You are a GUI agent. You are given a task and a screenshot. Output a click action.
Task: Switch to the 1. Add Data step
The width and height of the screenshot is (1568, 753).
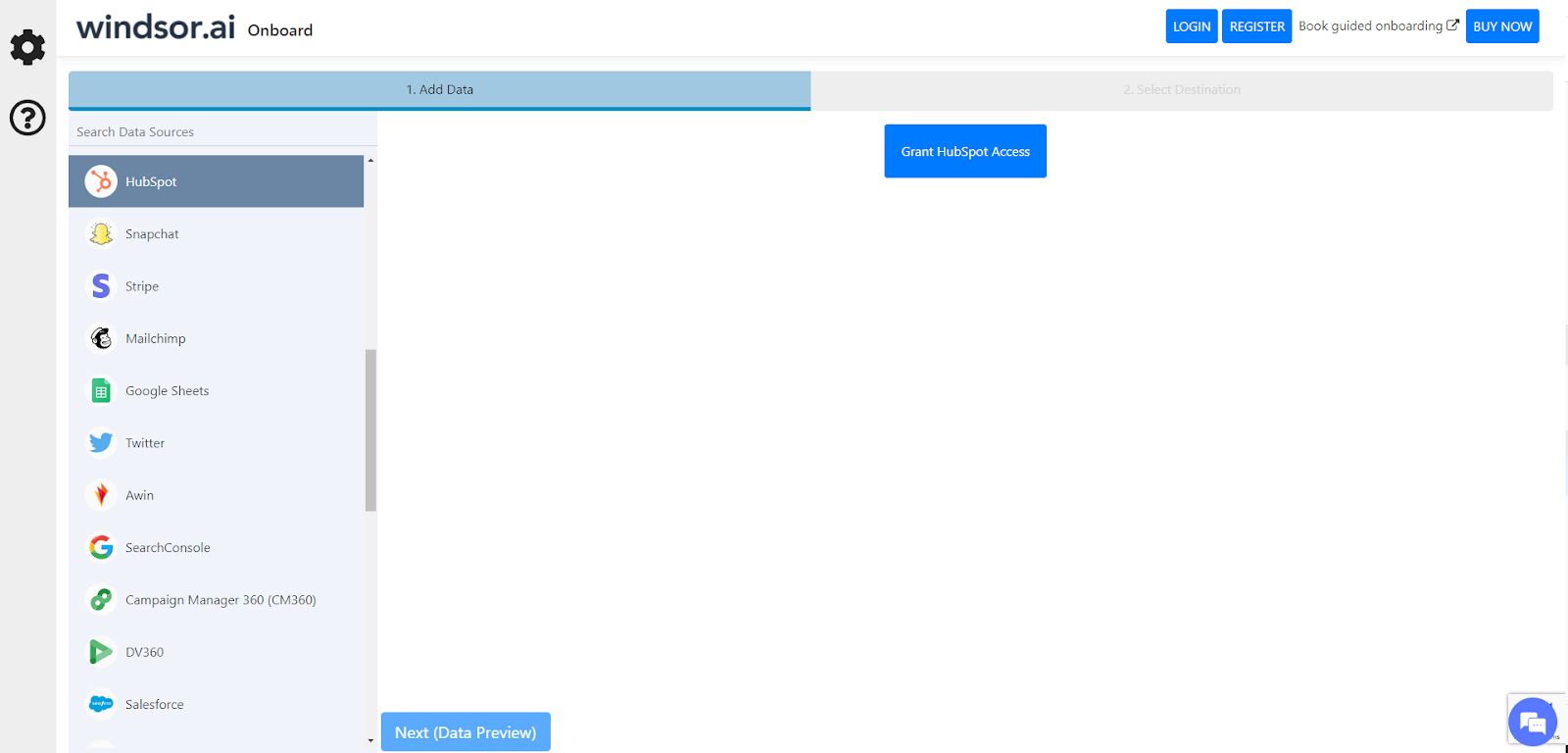click(439, 89)
